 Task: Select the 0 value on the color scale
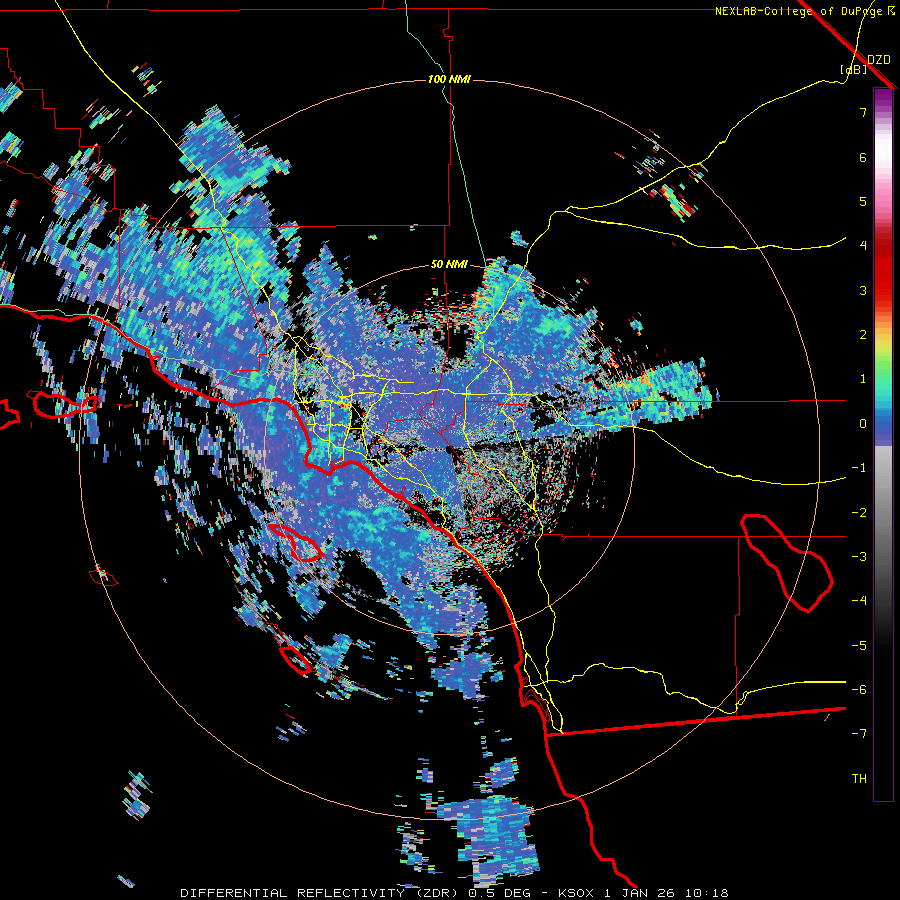pyautogui.click(x=863, y=424)
